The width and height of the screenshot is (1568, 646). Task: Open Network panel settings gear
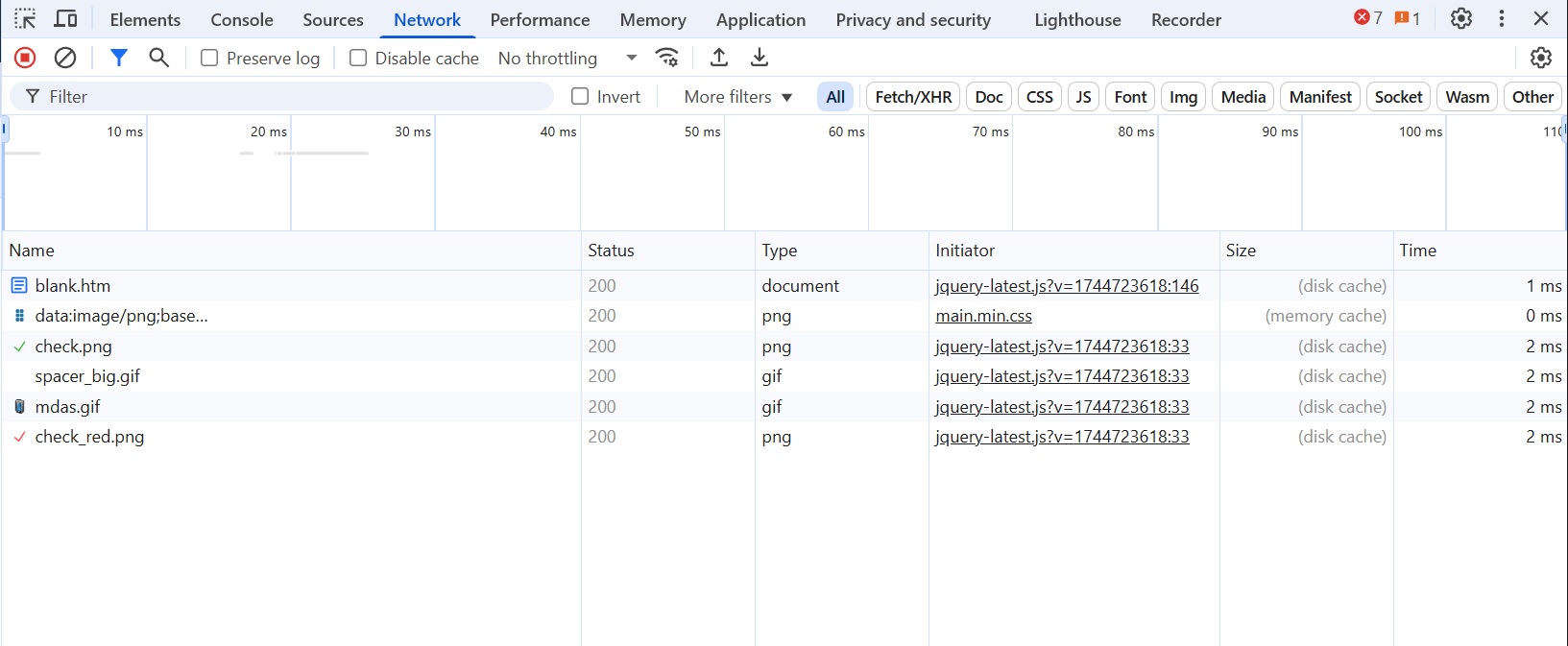click(1541, 58)
